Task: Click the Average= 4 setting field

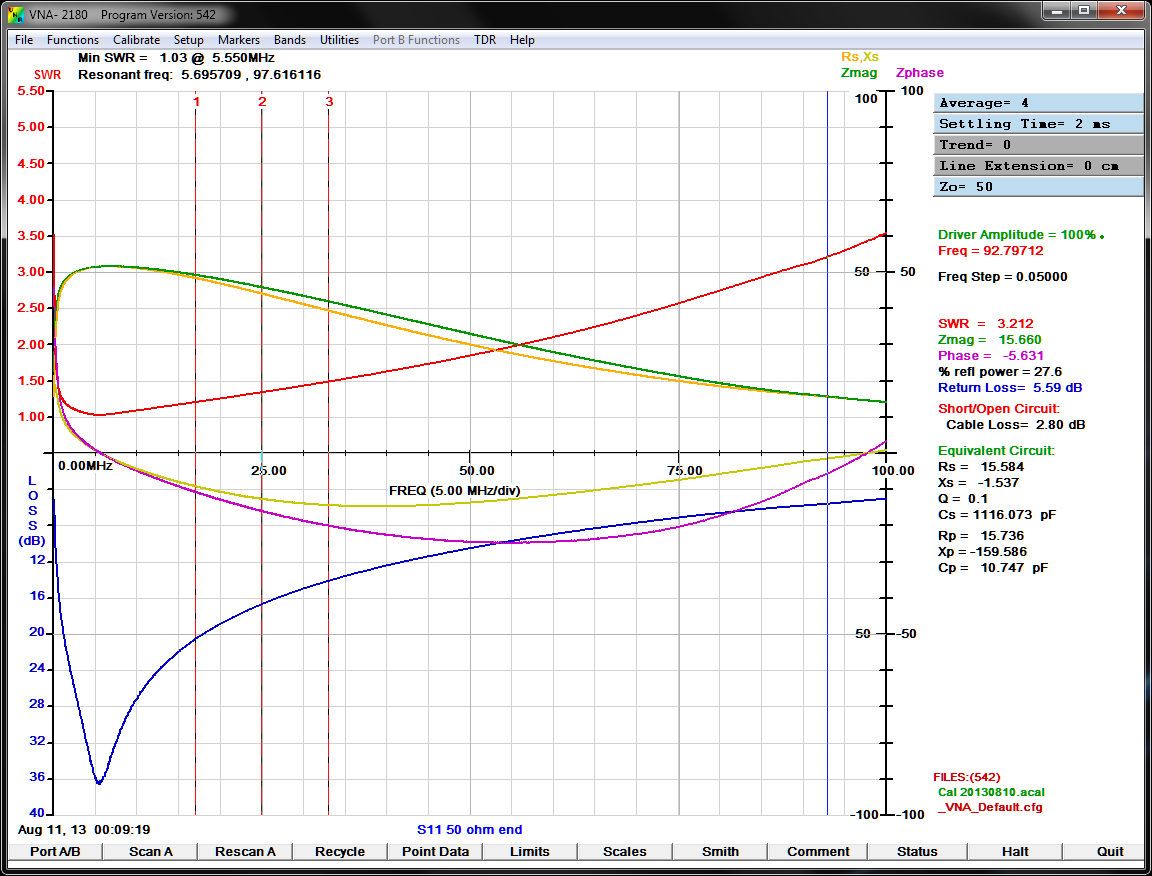Action: (x=1038, y=103)
